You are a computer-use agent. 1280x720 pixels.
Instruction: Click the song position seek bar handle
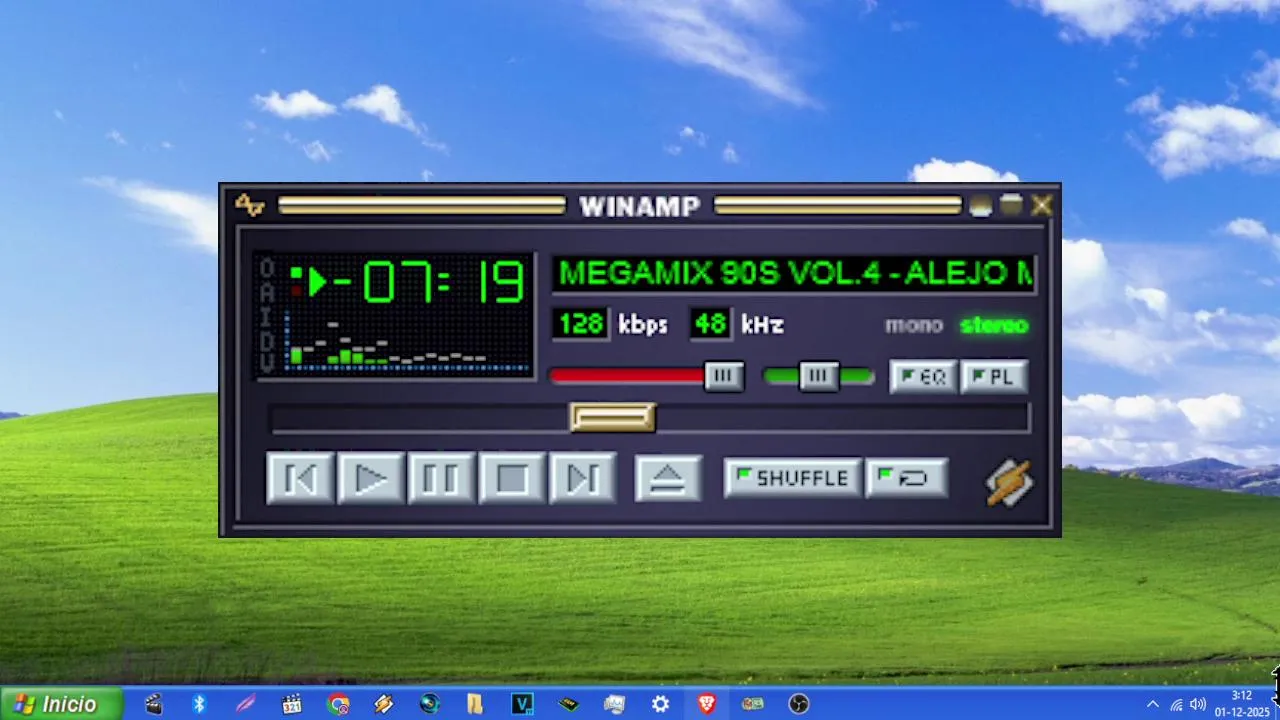tap(613, 417)
